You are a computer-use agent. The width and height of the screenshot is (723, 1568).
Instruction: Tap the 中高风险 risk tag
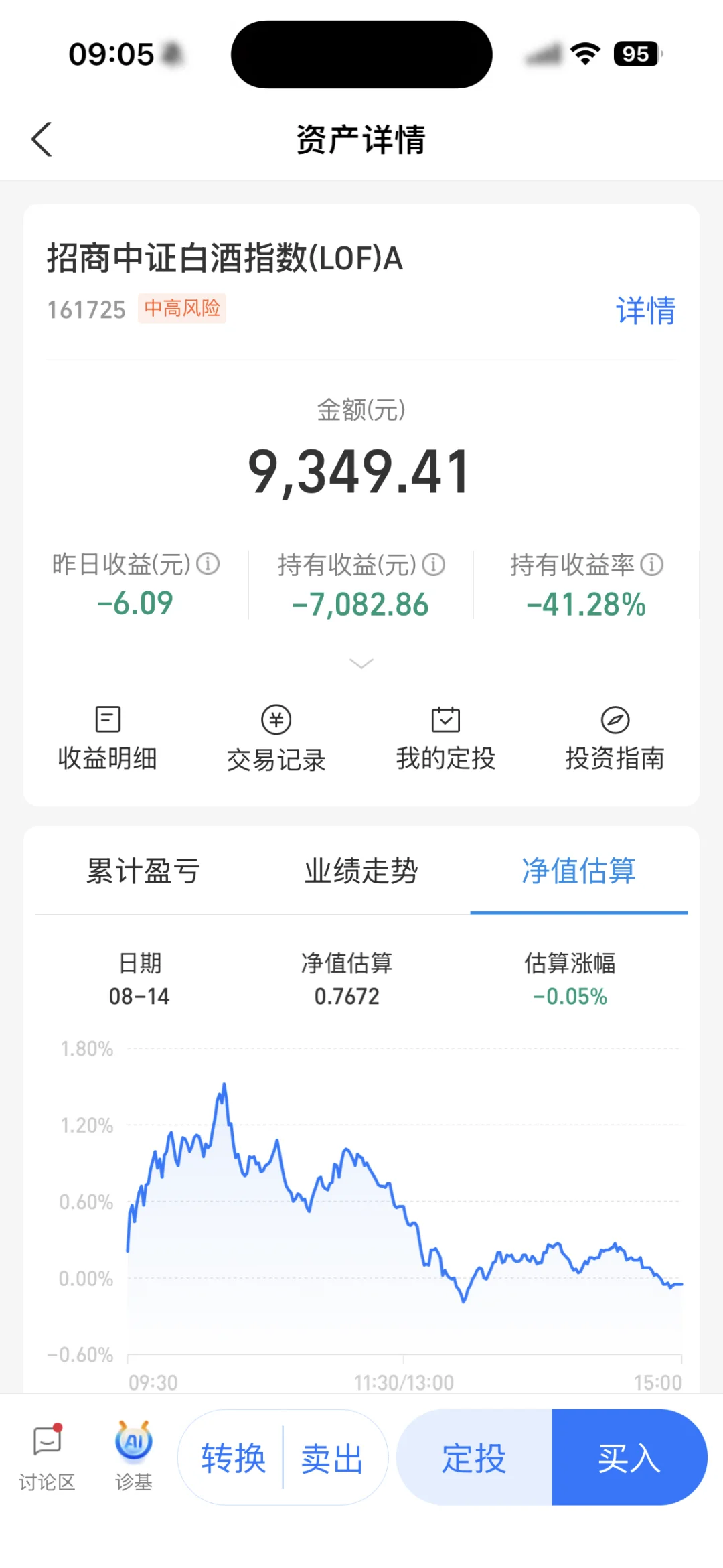(182, 308)
